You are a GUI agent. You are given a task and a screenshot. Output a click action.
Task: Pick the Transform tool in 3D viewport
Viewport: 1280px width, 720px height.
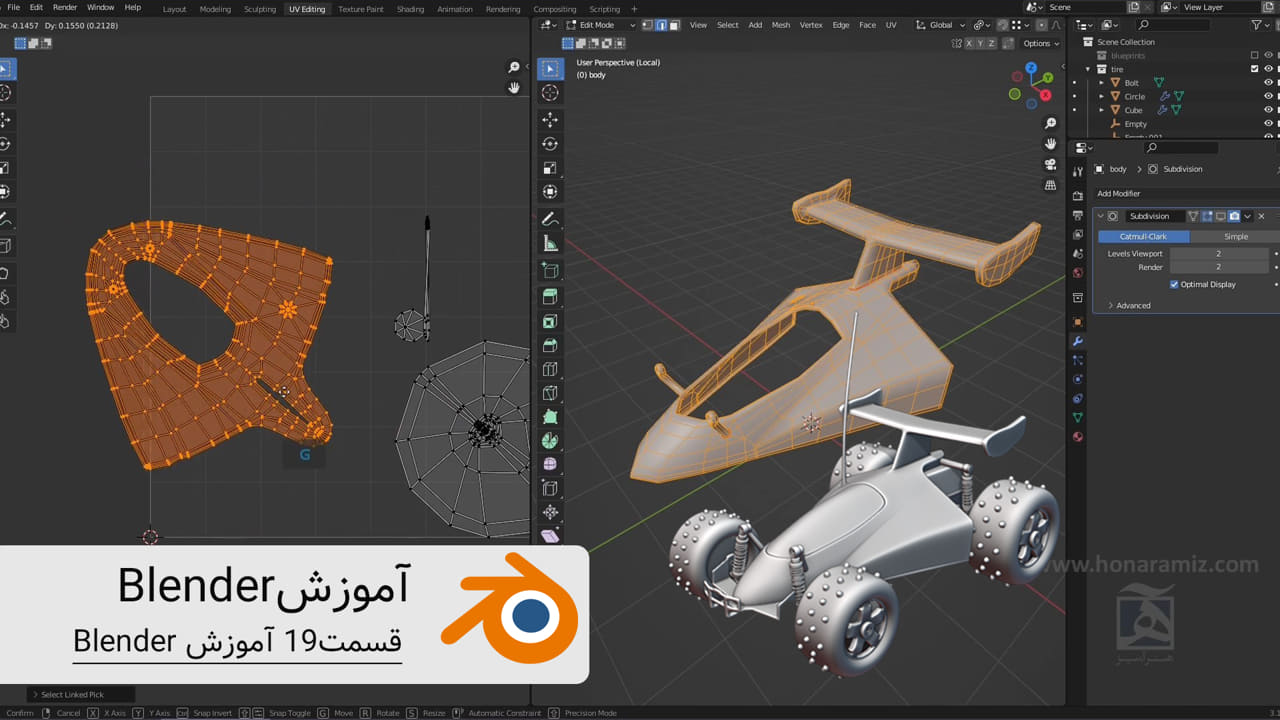click(550, 192)
